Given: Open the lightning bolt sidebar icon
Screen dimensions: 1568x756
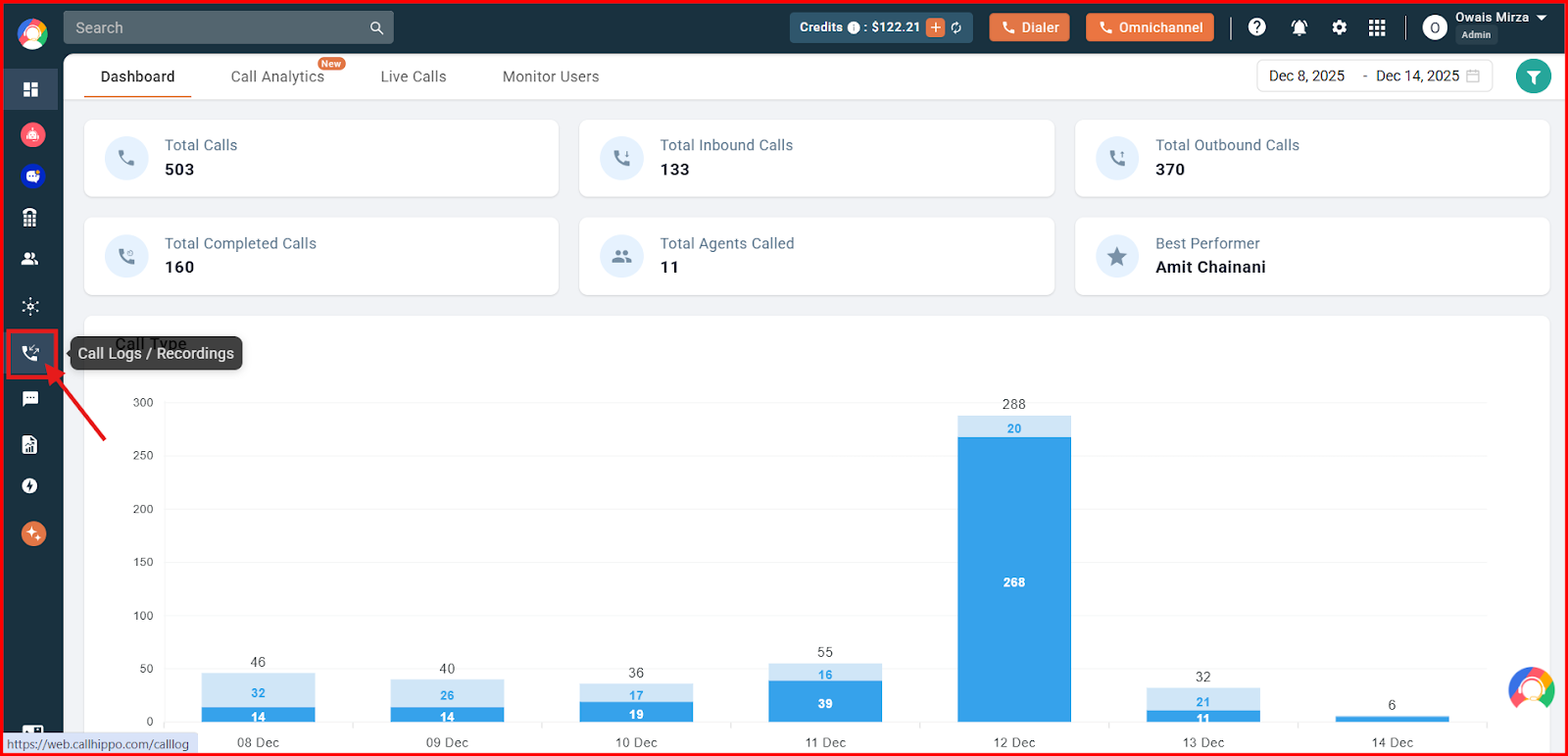Looking at the screenshot, I should pos(30,486).
